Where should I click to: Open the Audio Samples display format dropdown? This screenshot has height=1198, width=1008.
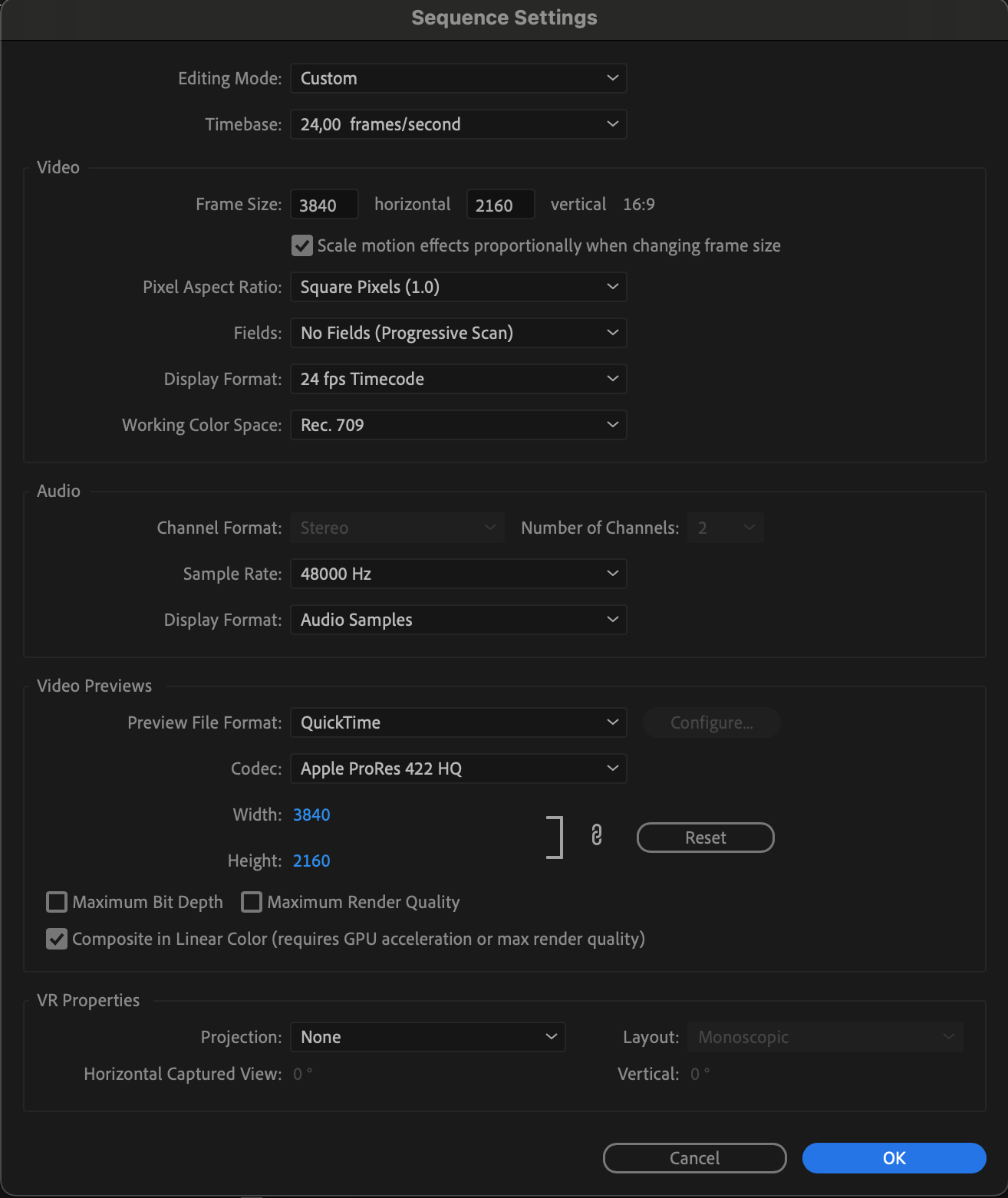click(459, 620)
